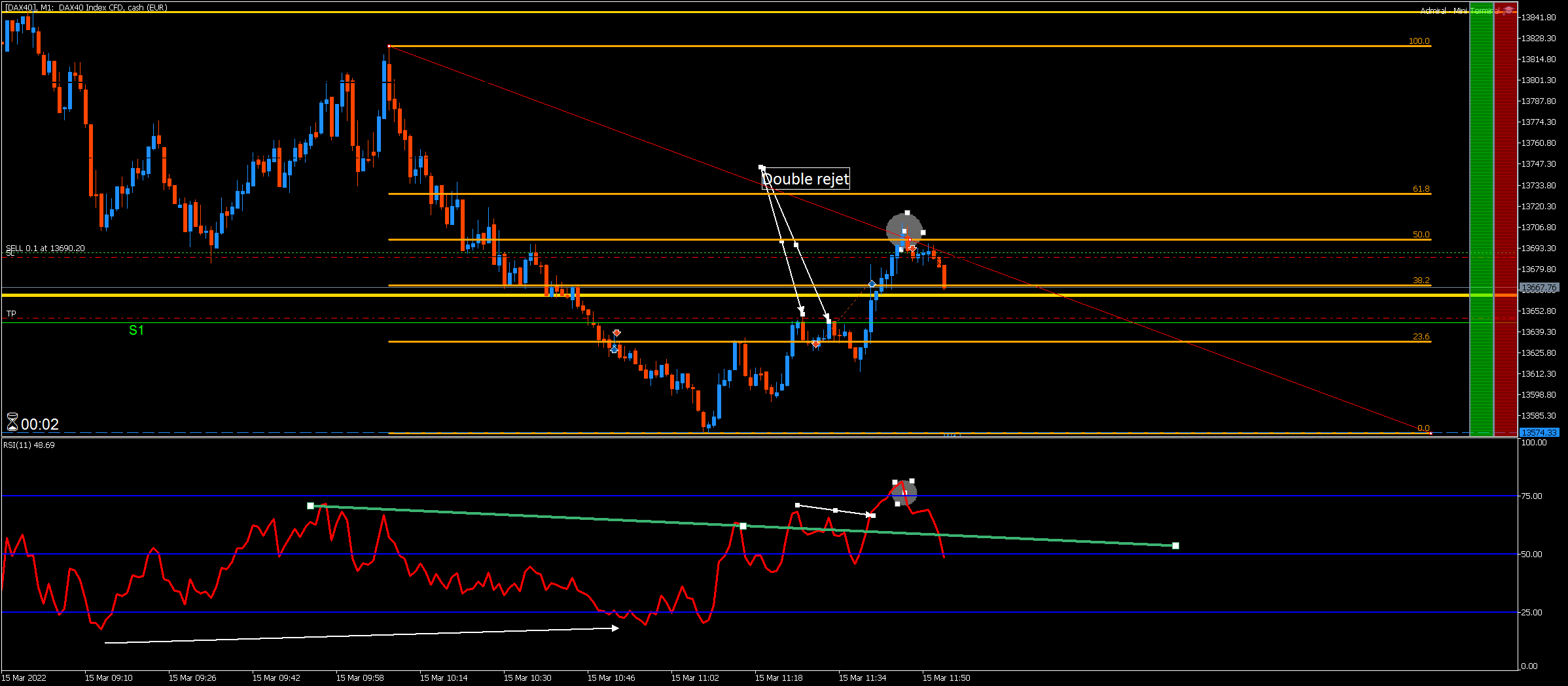Click the SELL 0.1 at 13690.20 order label
The height and width of the screenshot is (686, 1568).
click(45, 249)
